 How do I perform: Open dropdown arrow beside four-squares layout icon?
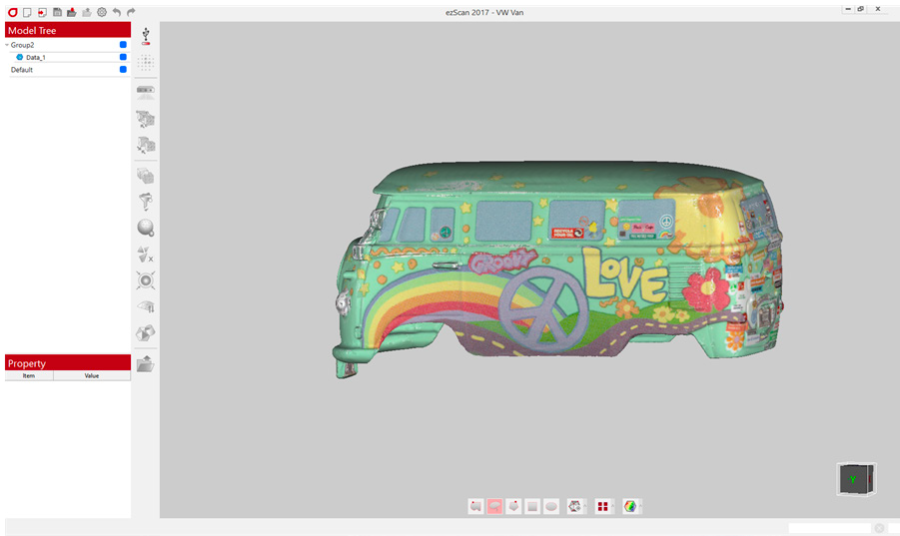(612, 506)
